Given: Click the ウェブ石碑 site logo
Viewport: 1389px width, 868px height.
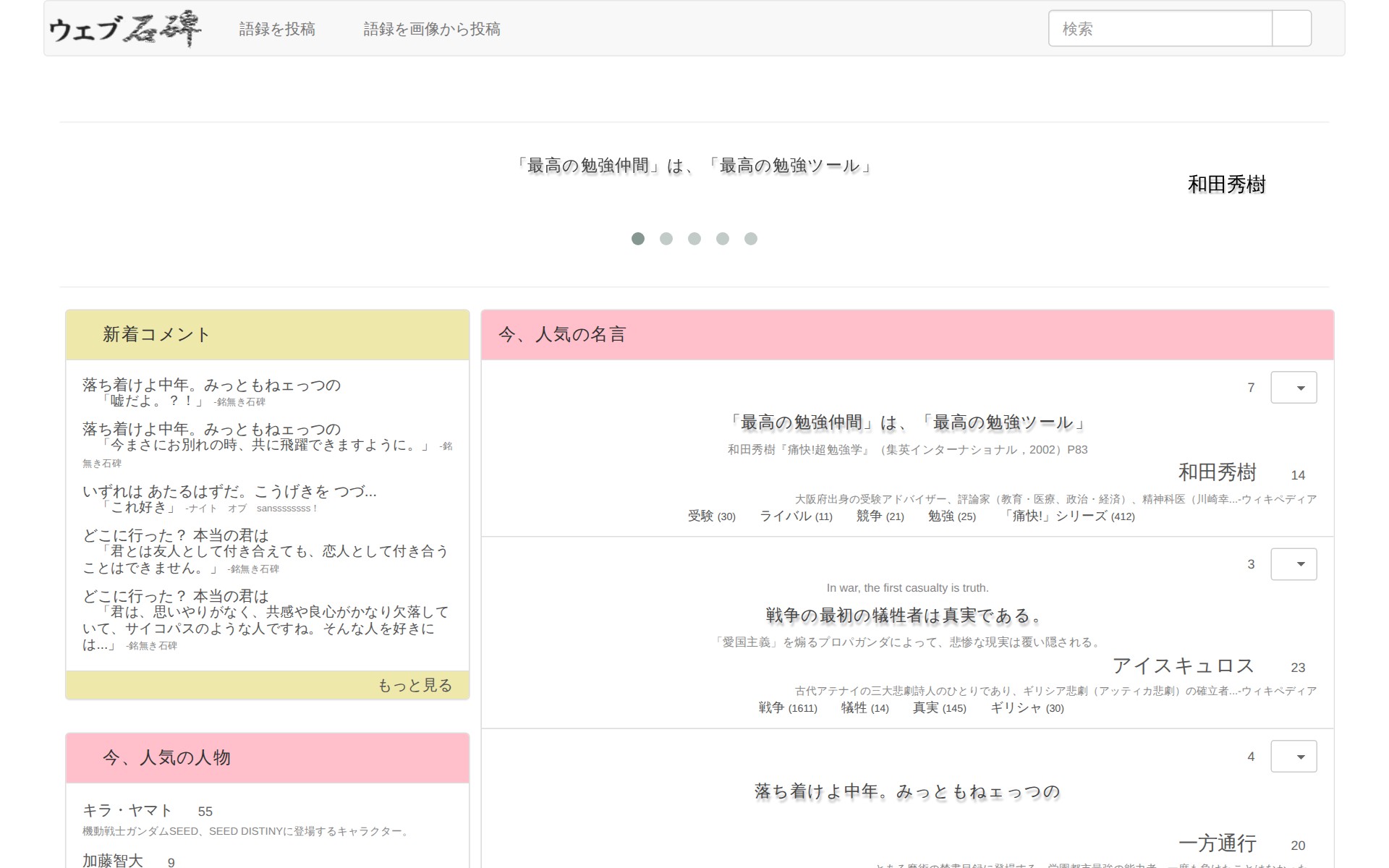Looking at the screenshot, I should point(124,29).
